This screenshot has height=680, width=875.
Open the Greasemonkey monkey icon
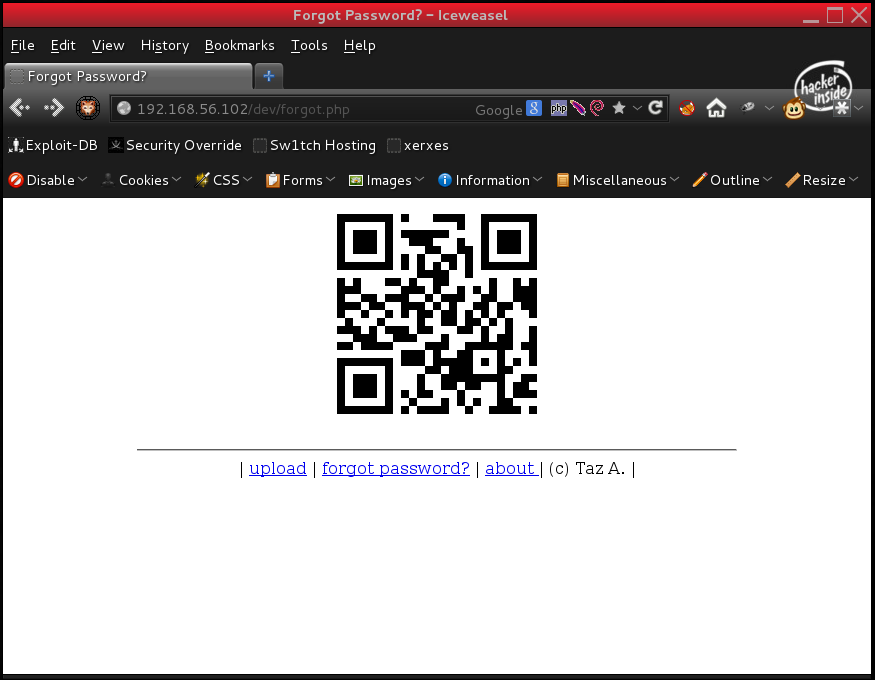point(794,108)
